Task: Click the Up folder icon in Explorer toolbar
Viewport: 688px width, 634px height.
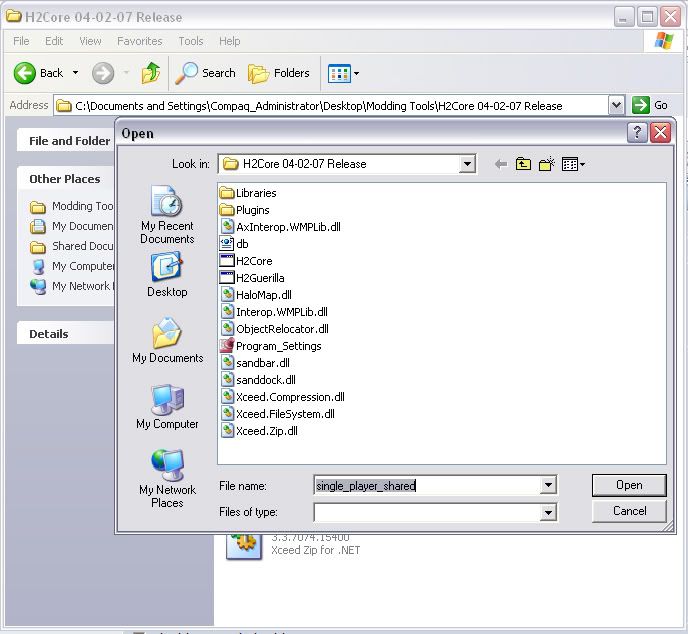Action: click(150, 73)
